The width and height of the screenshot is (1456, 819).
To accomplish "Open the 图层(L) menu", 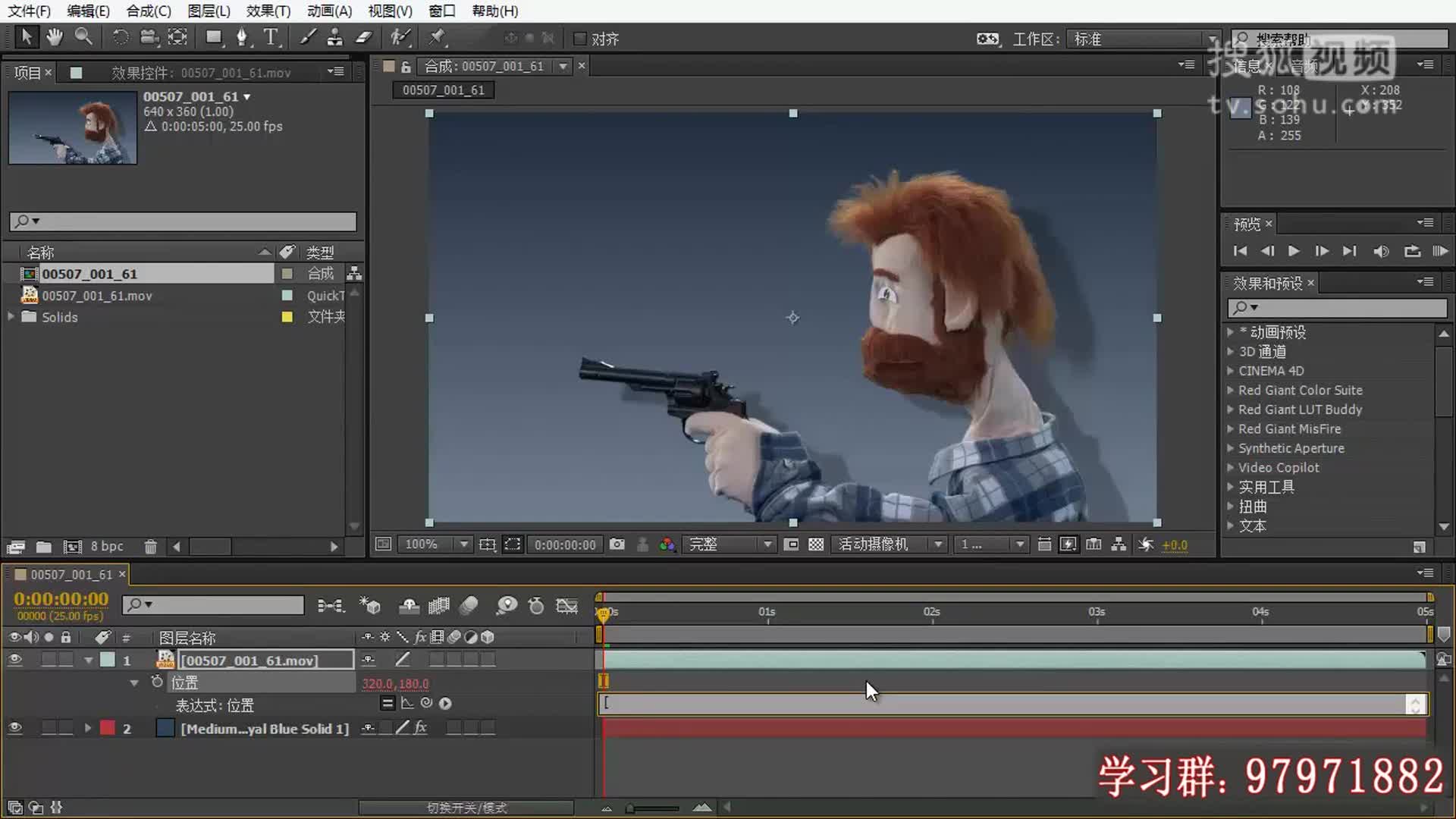I will (209, 11).
